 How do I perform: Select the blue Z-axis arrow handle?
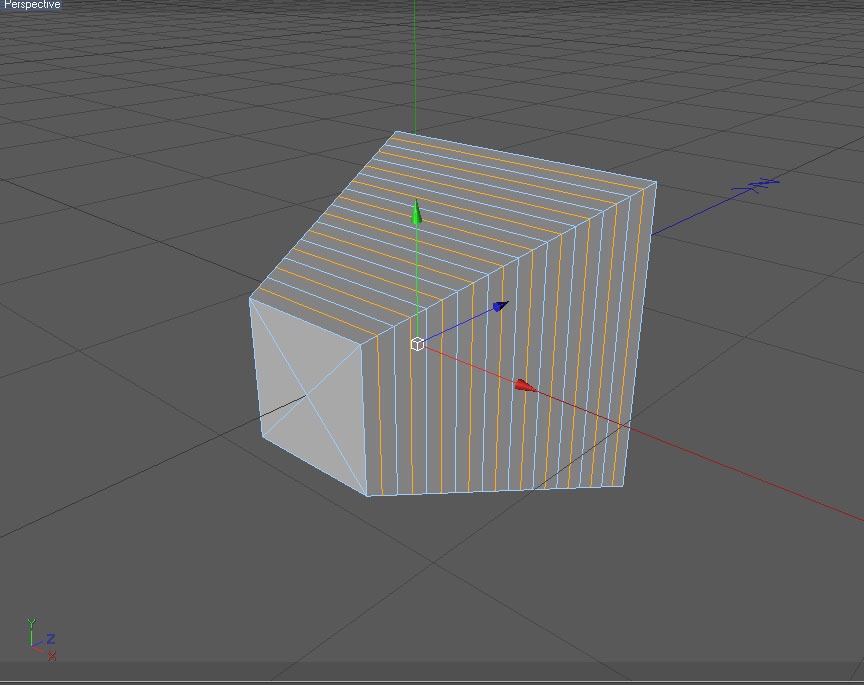click(x=500, y=306)
